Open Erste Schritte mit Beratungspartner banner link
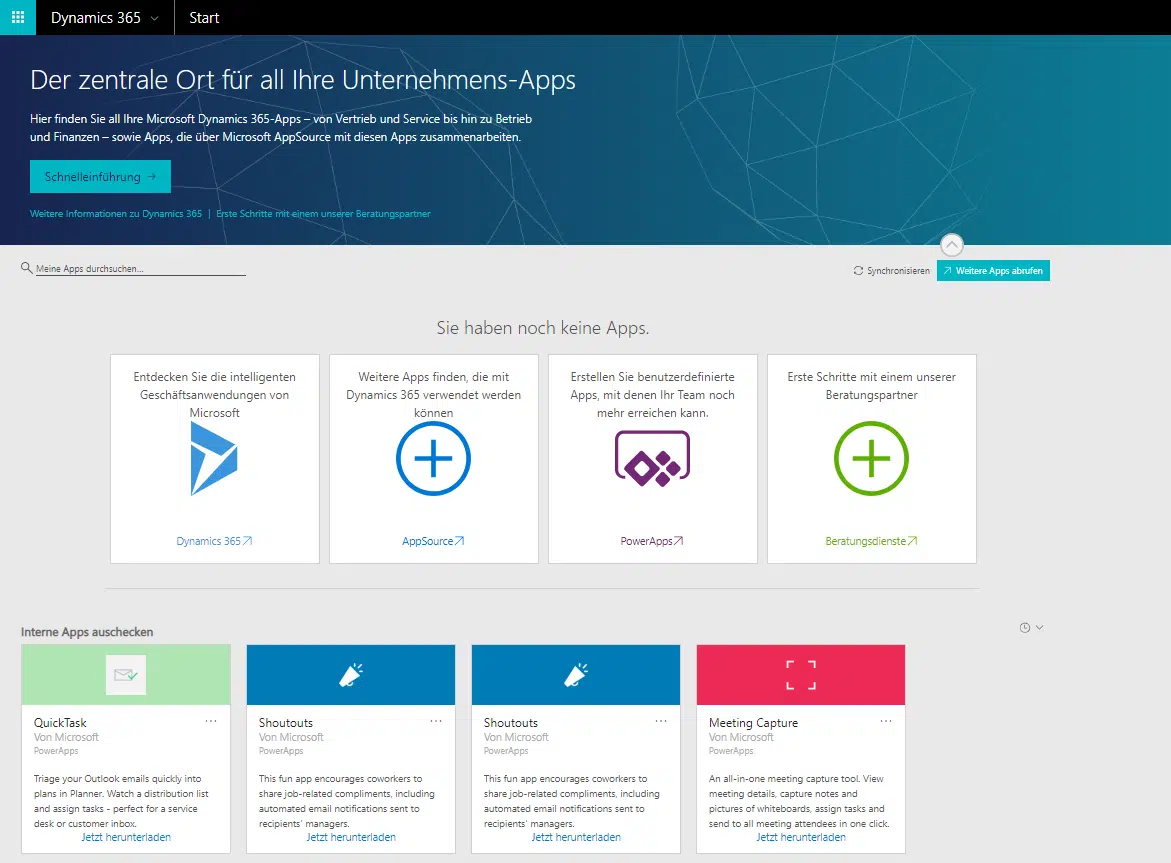This screenshot has width=1171, height=863. 323,214
